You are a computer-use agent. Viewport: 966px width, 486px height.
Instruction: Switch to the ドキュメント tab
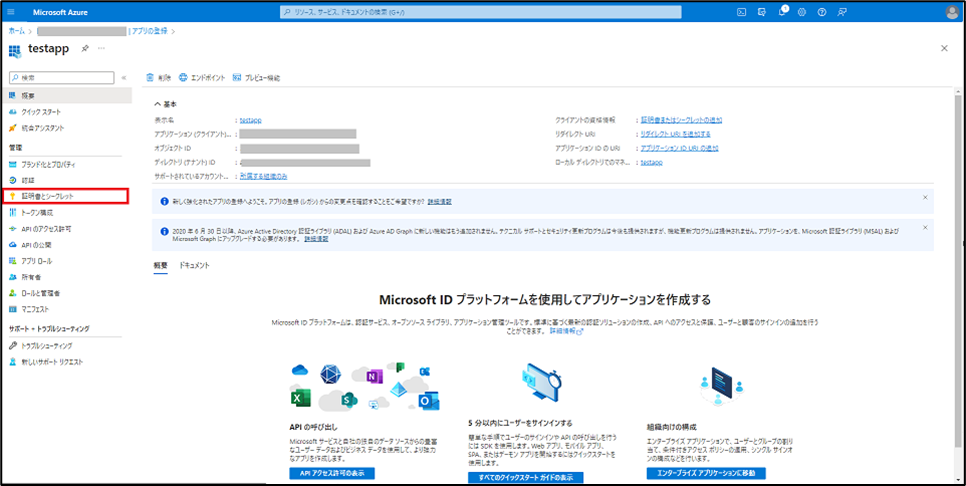tap(195, 265)
